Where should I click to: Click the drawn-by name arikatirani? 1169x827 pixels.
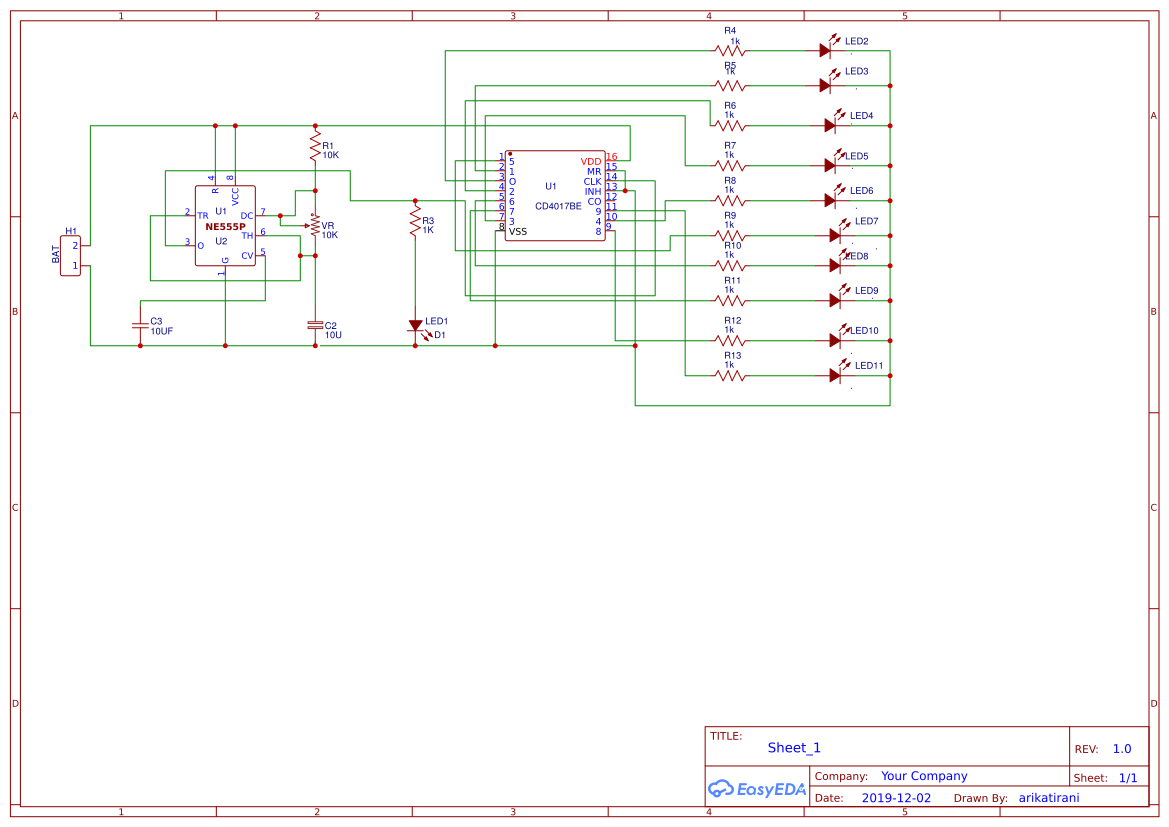pyautogui.click(x=1049, y=798)
